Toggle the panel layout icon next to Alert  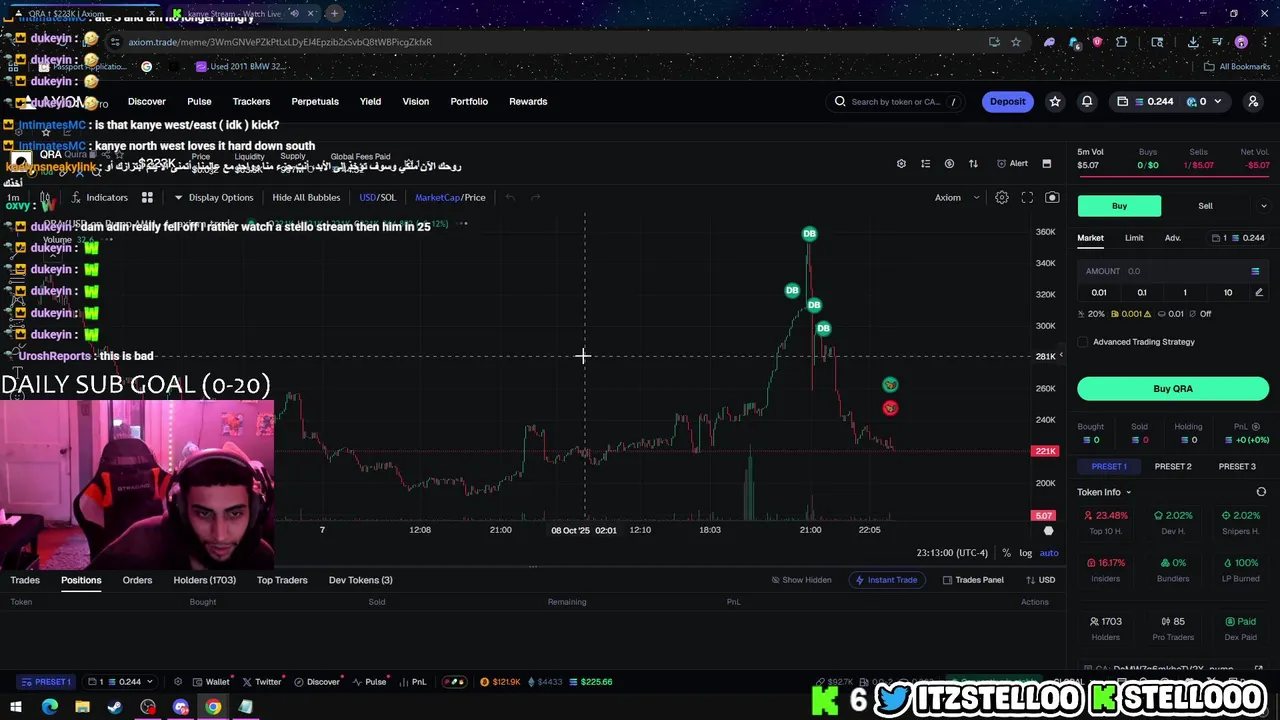coord(1047,163)
